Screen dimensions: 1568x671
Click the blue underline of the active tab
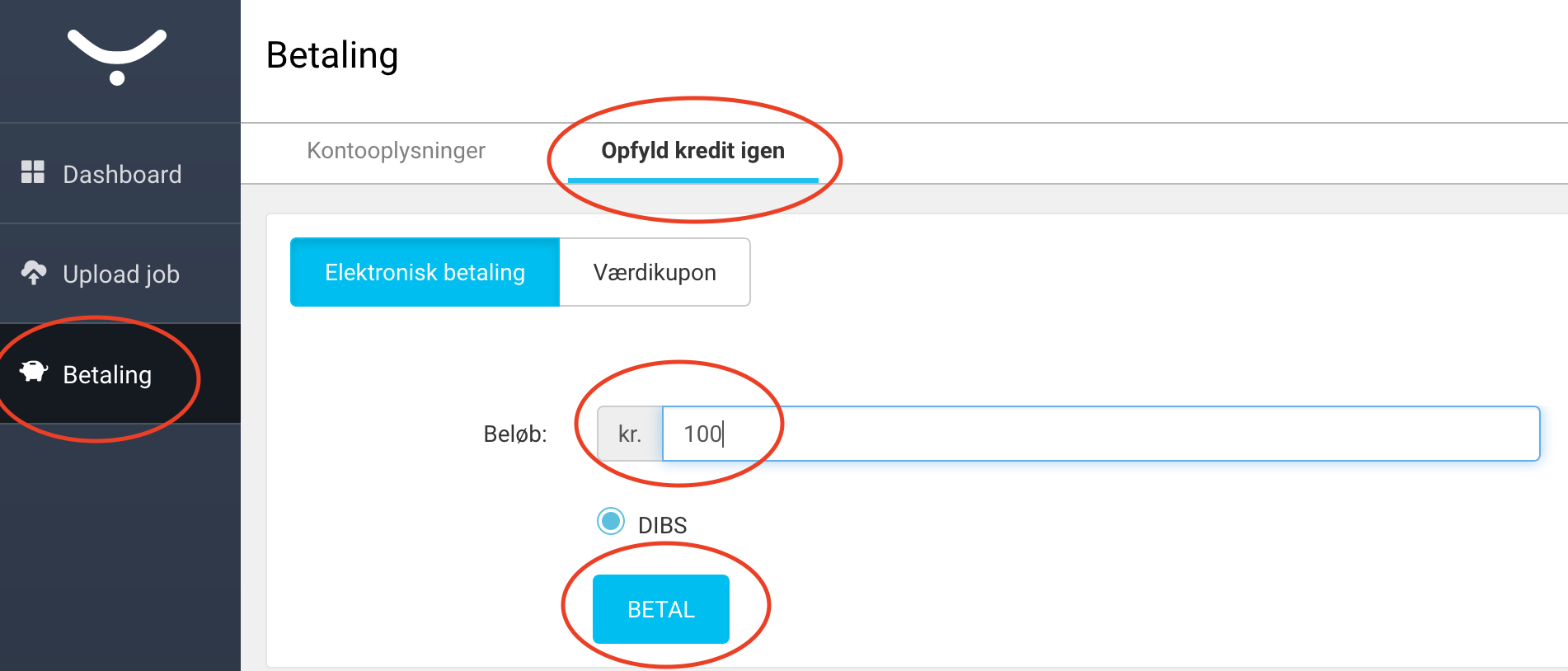click(x=693, y=181)
